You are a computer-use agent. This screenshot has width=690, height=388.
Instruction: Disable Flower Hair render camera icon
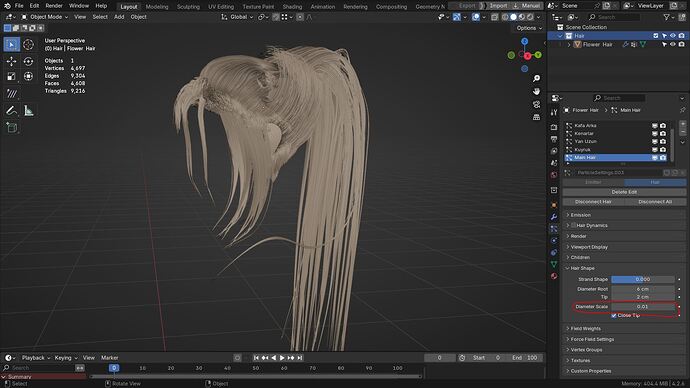(x=681, y=44)
